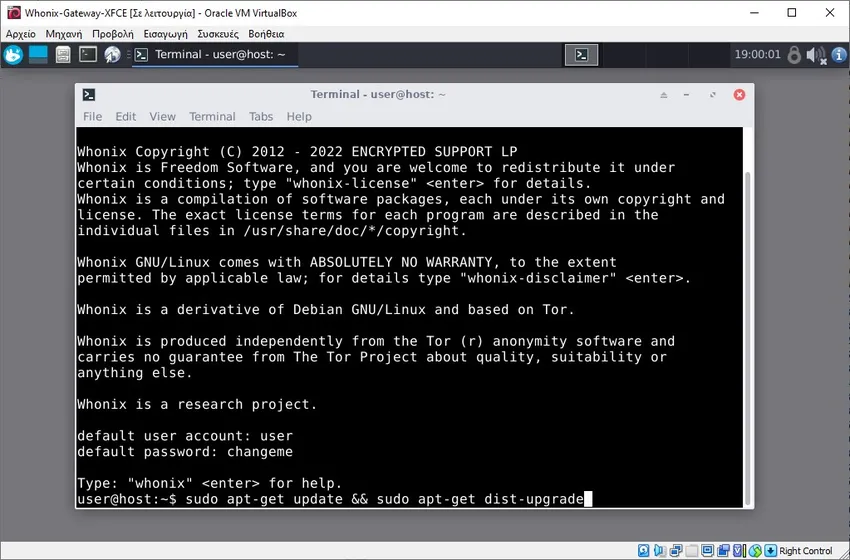Click the terminal workspace icon in panel center
The width and height of the screenshot is (850, 560).
click(x=581, y=55)
